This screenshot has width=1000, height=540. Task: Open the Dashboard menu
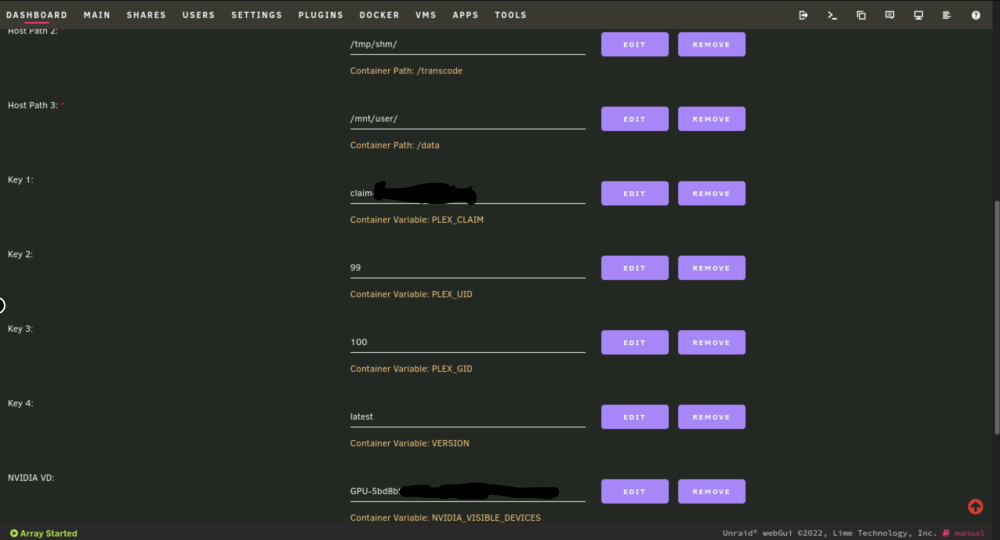(36, 15)
